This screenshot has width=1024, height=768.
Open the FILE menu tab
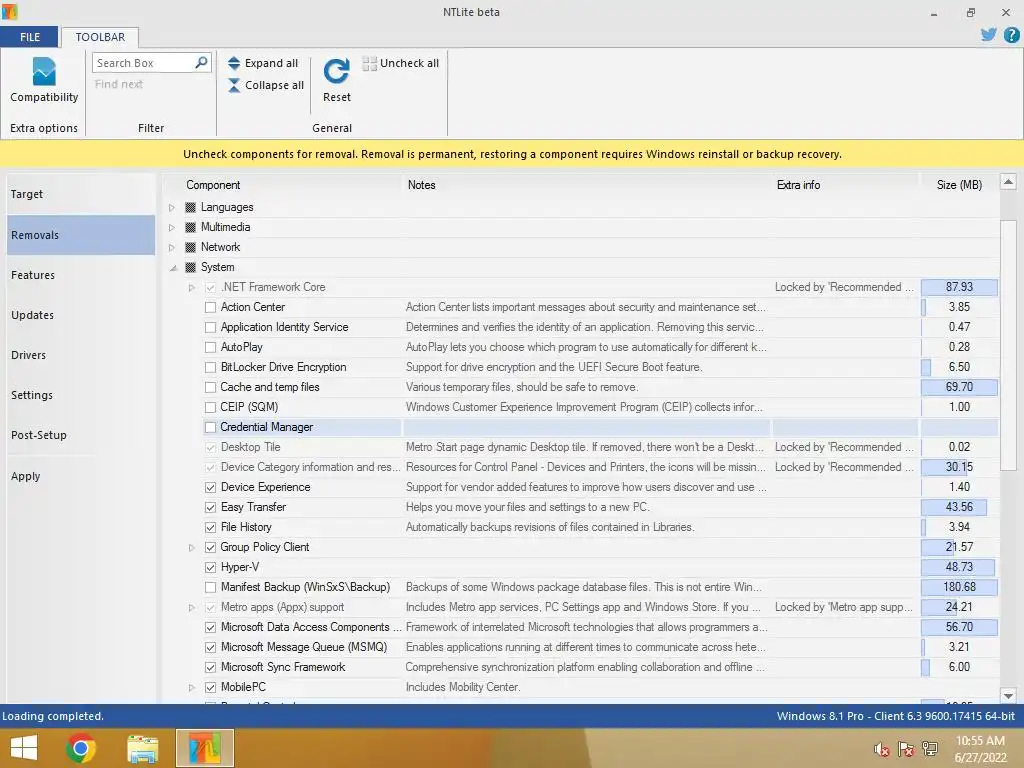click(29, 37)
